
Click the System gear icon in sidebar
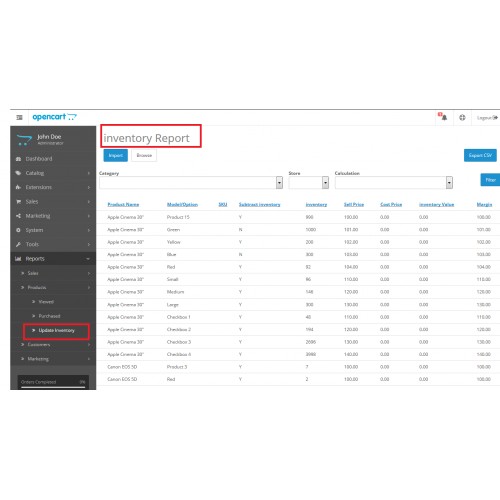click(18, 230)
